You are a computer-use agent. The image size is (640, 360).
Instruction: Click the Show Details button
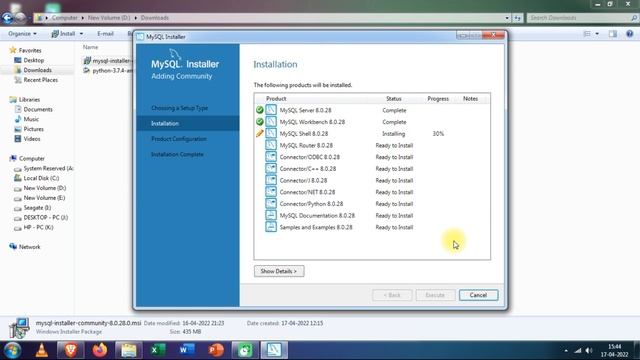[279, 271]
